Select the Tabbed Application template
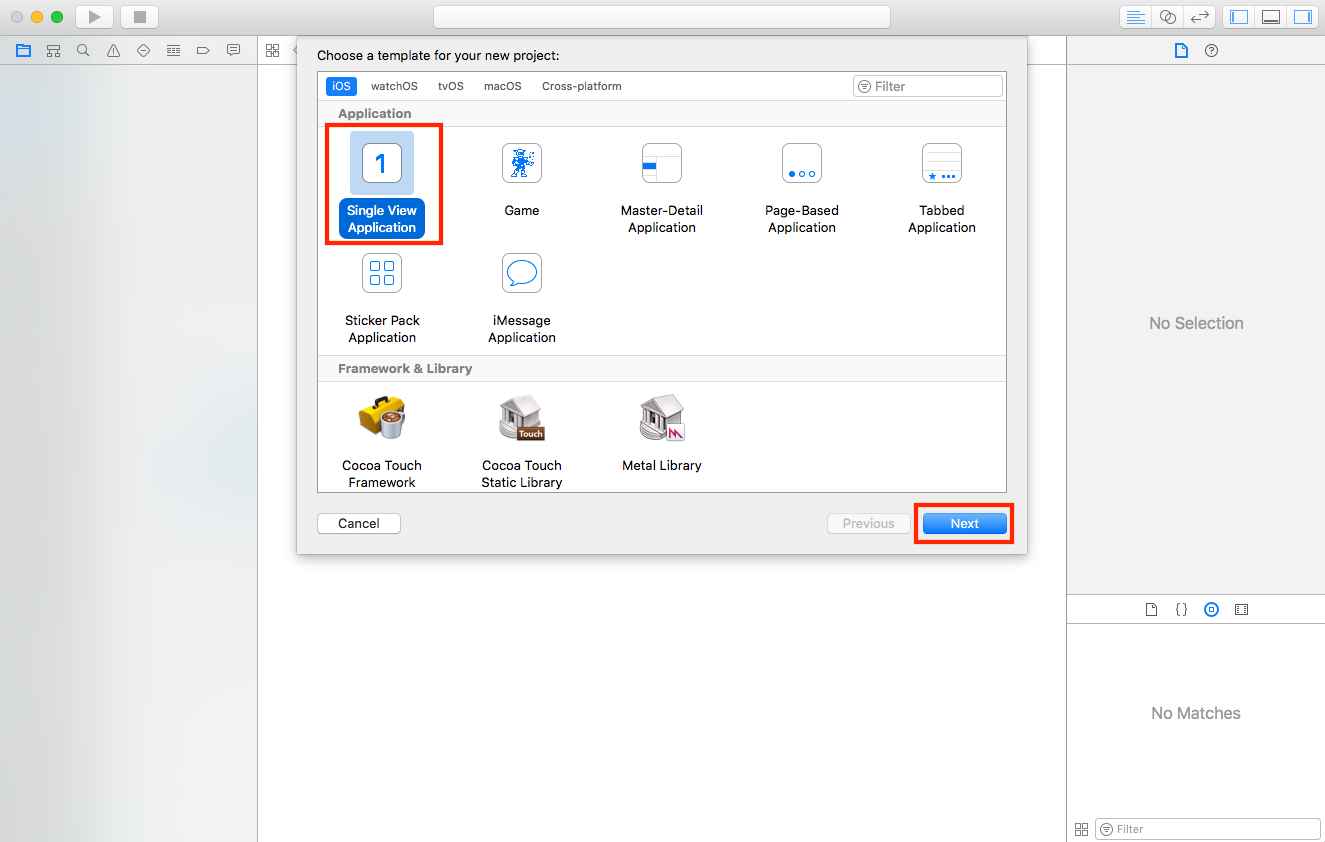 click(942, 188)
